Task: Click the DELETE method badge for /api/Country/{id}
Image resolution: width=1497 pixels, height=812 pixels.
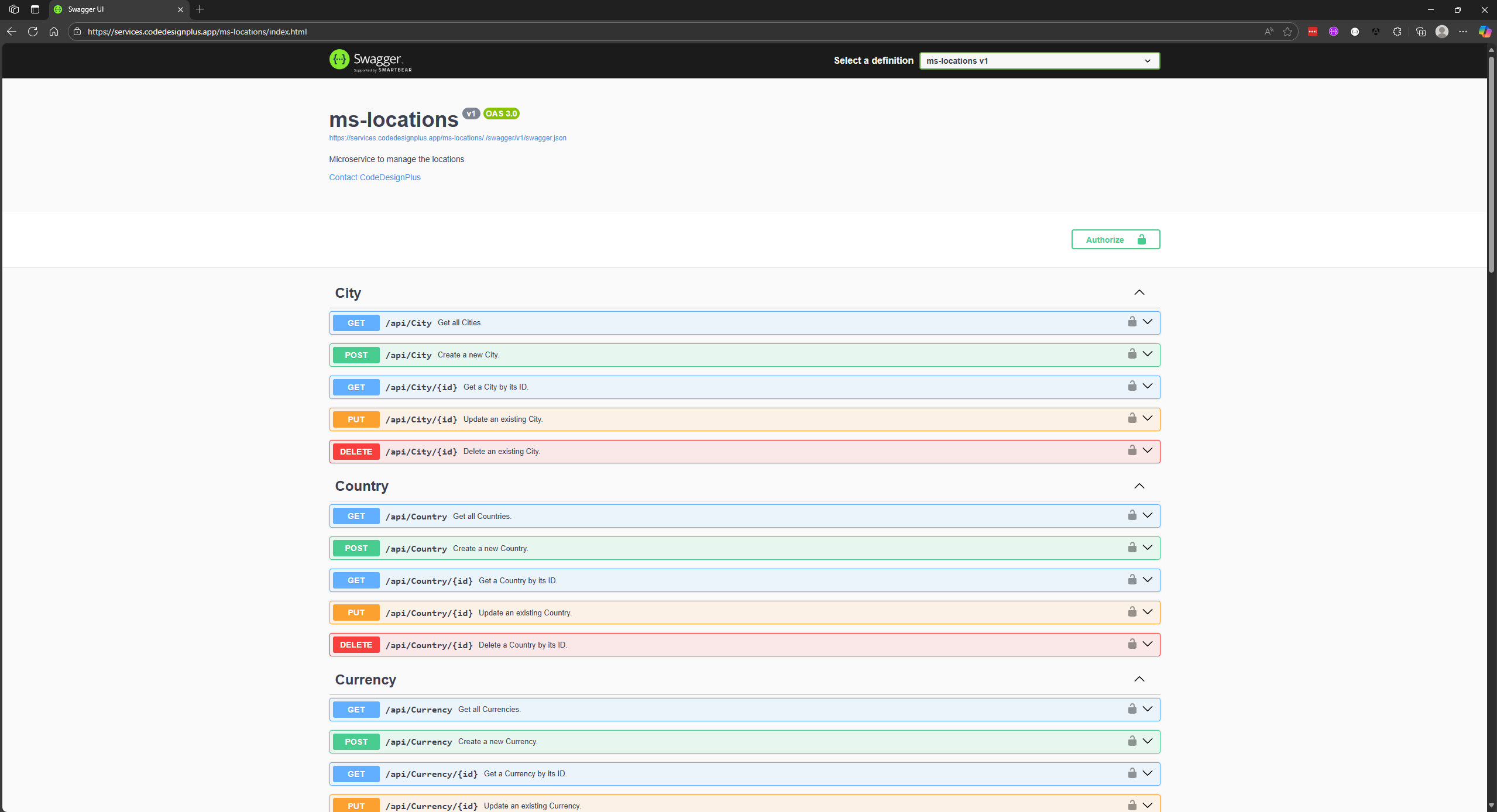Action: point(356,645)
